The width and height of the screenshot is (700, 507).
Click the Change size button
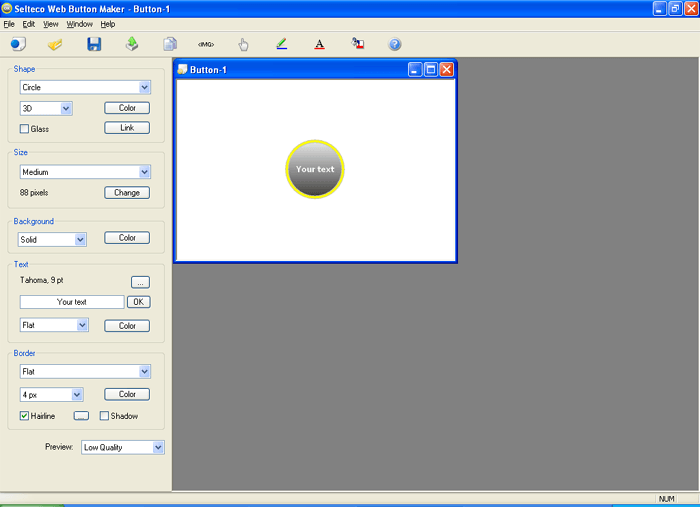point(127,193)
